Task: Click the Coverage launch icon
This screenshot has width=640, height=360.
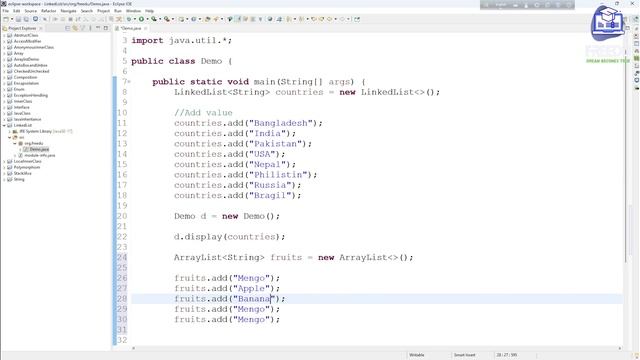Action: pos(154,19)
